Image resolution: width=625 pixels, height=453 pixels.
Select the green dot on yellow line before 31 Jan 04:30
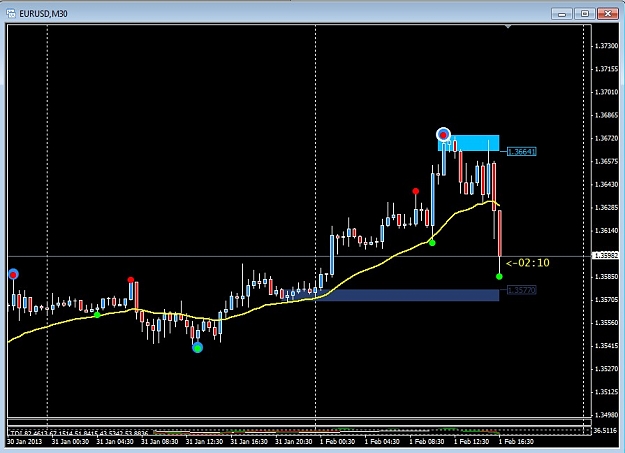pyautogui.click(x=97, y=315)
